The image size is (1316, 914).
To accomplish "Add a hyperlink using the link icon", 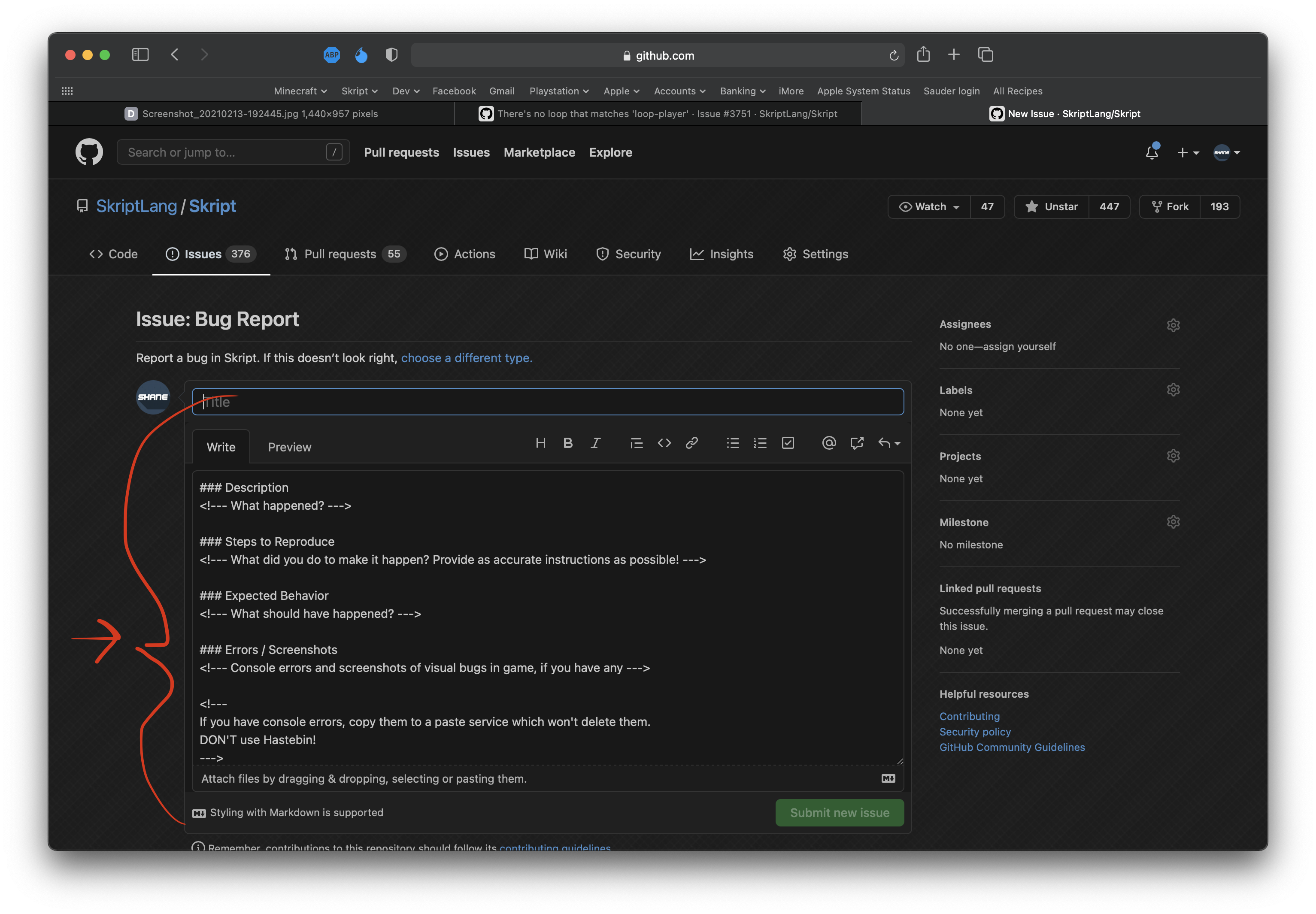I will point(692,443).
